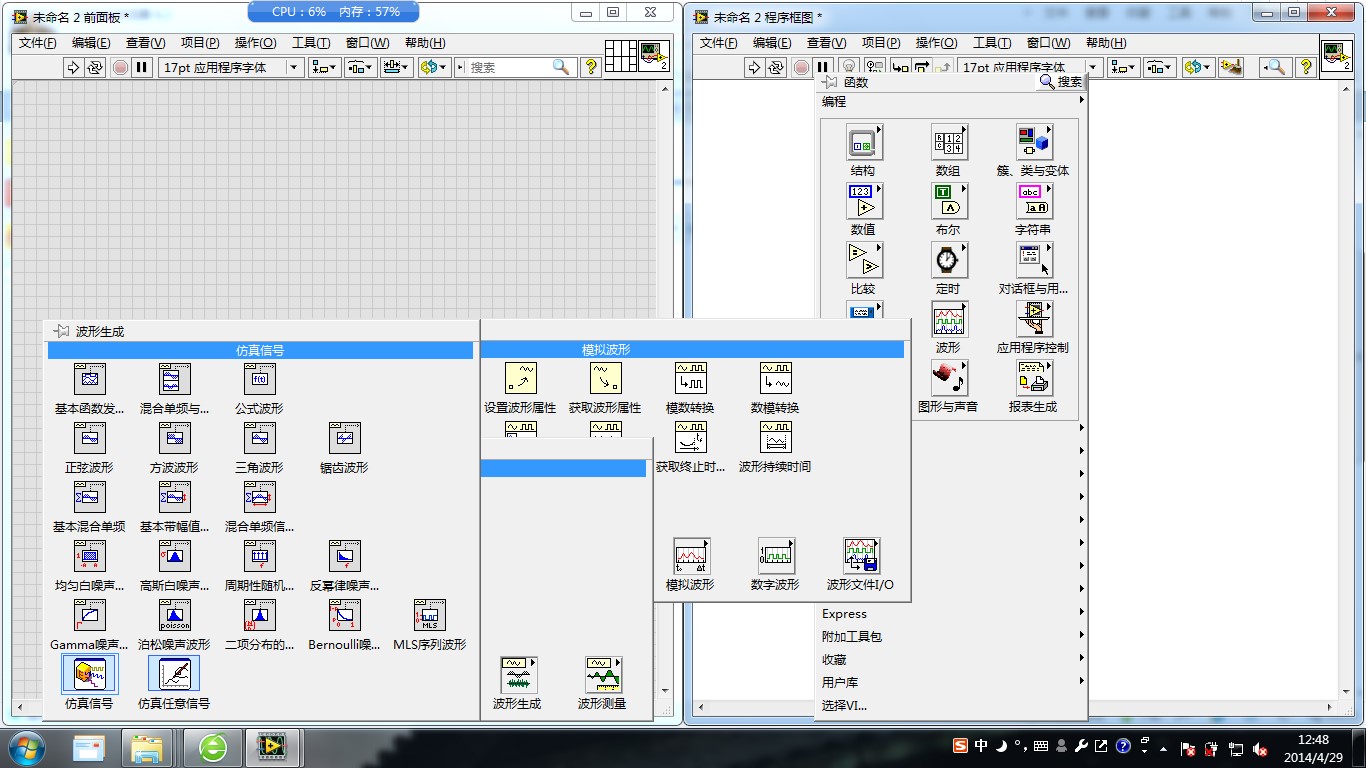Pin the 波形生成 palette with thumbtack
The height and width of the screenshot is (768, 1366).
pos(62,331)
